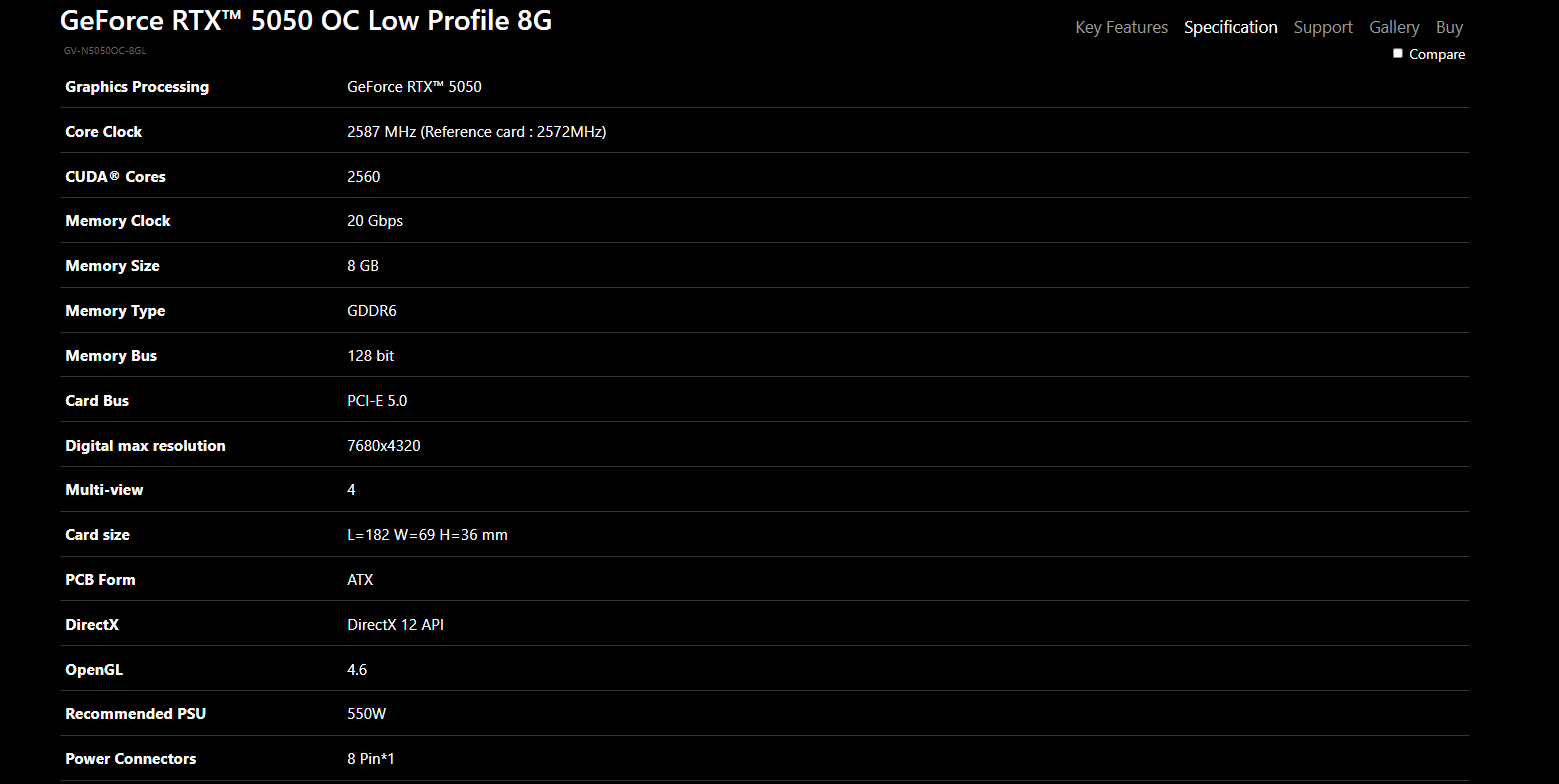
Task: Select the DirectX 12 API value
Action: 395,625
